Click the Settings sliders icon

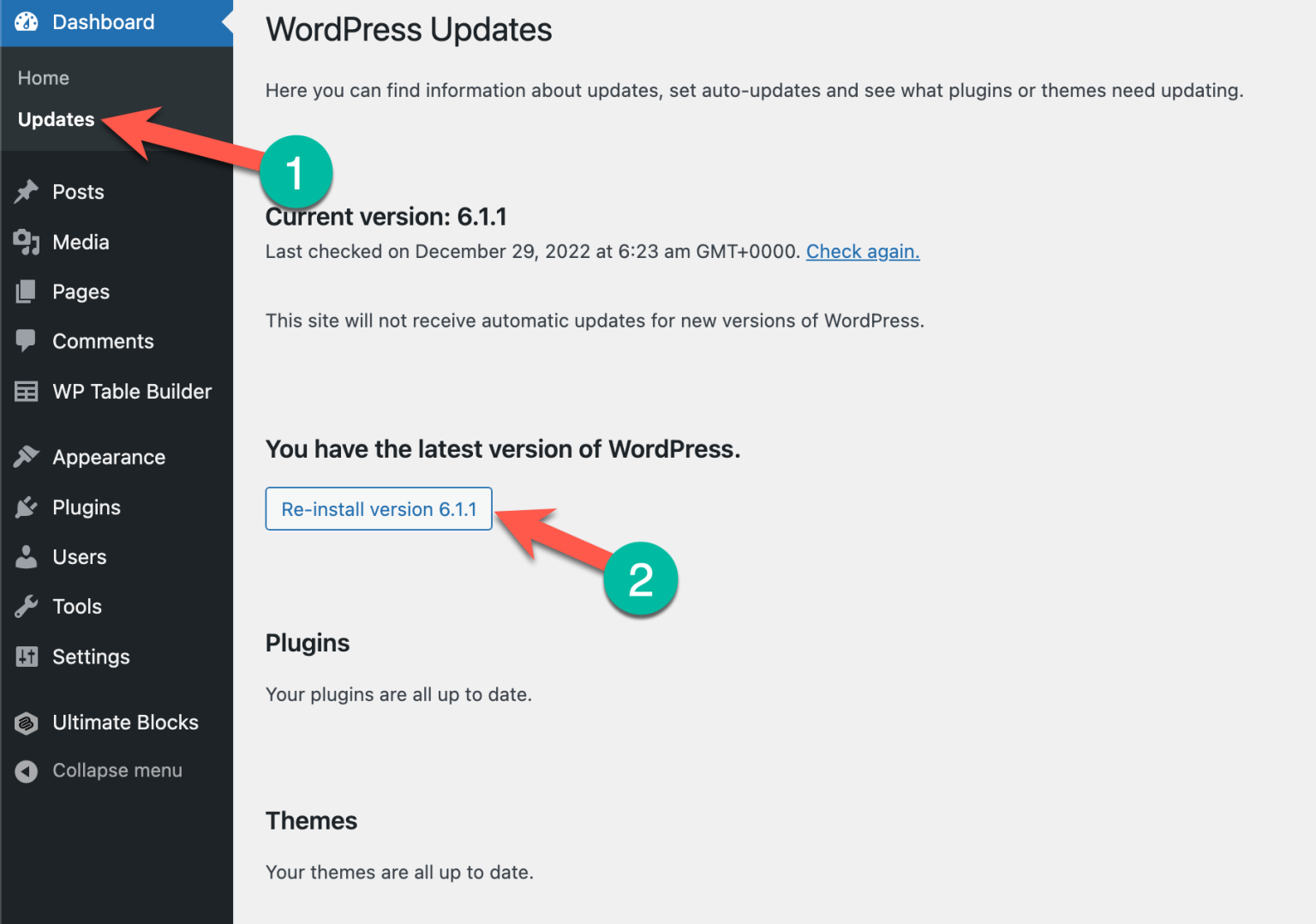pos(27,657)
